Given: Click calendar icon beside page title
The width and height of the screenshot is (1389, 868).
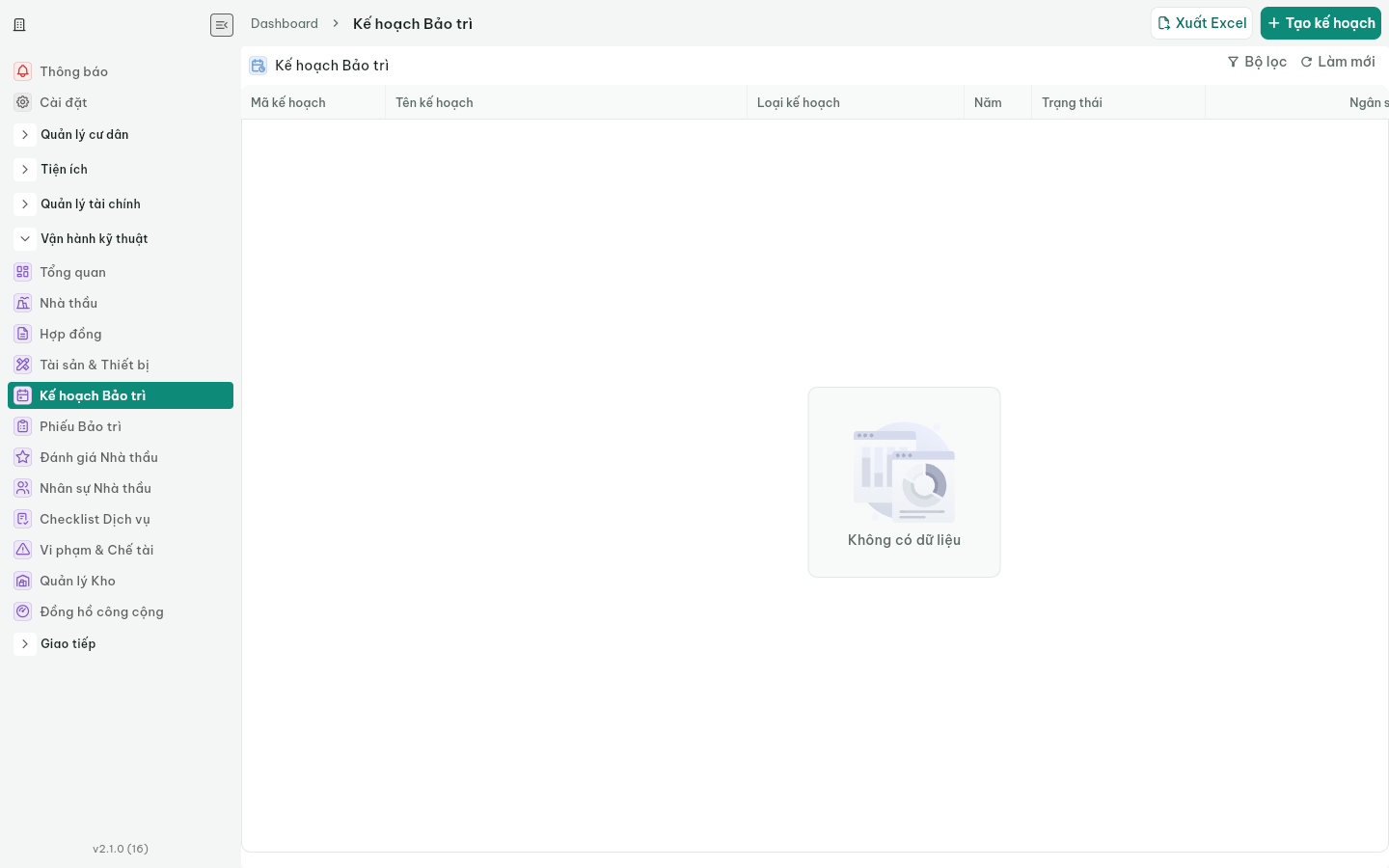Looking at the screenshot, I should pos(259,66).
